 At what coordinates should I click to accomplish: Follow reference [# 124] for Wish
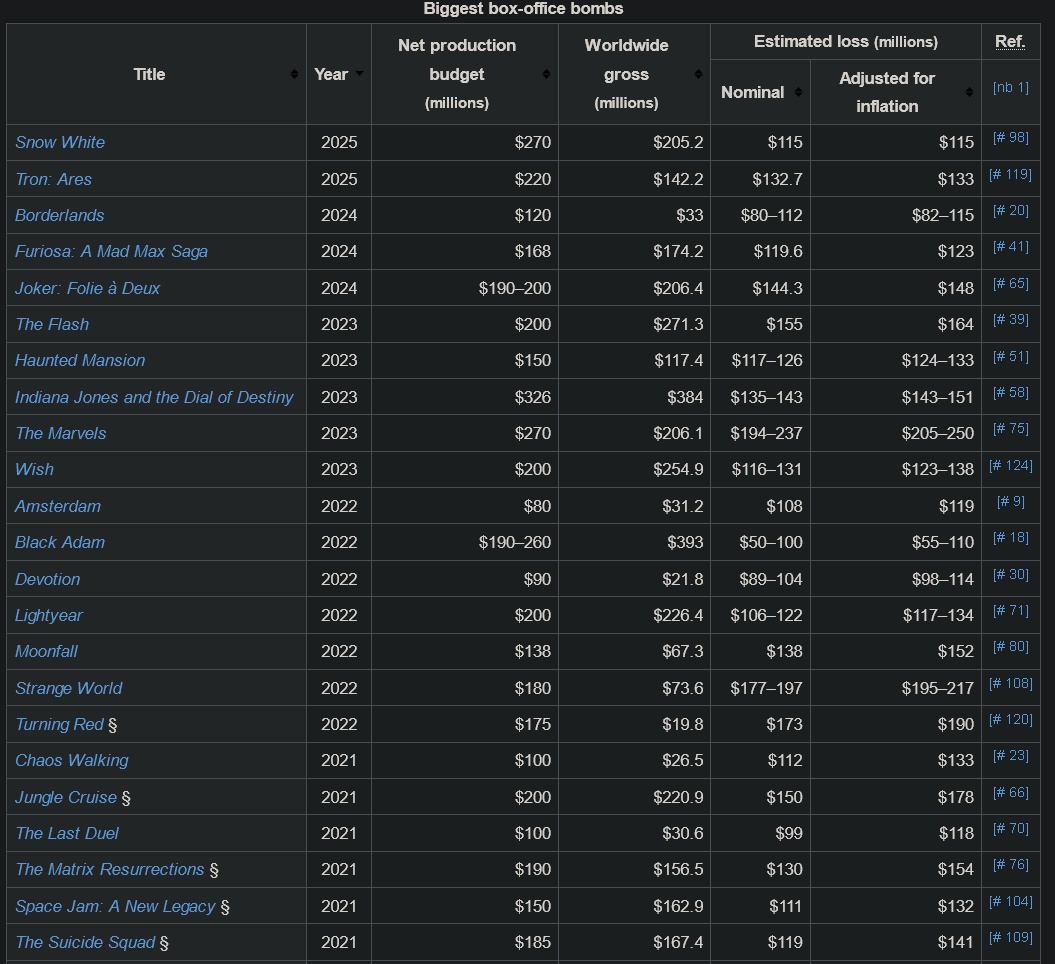pos(1011,465)
